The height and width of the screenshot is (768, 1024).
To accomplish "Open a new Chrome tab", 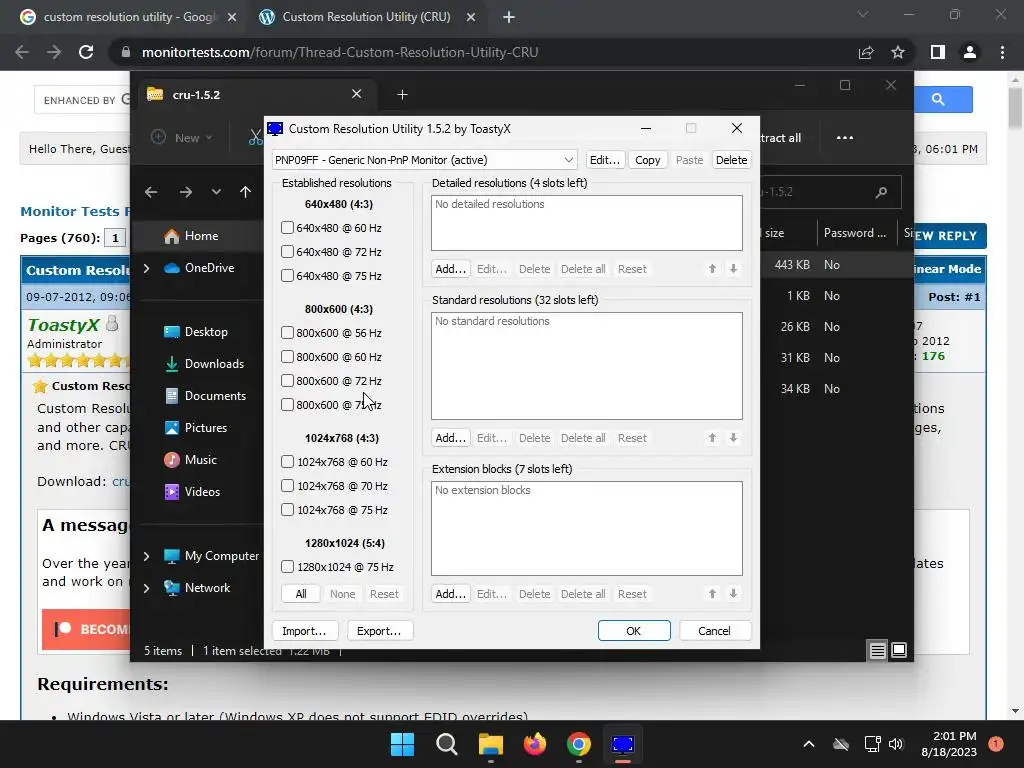I will 509,18.
